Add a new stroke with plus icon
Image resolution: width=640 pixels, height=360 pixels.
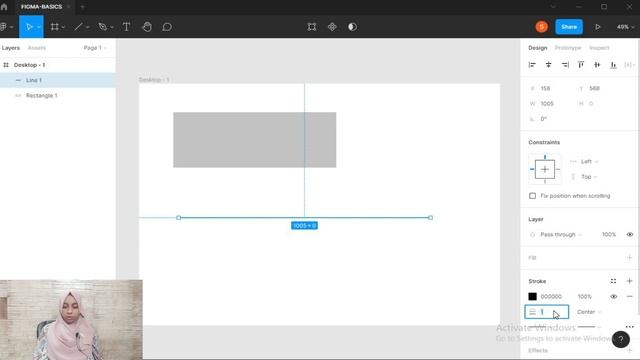(x=629, y=281)
